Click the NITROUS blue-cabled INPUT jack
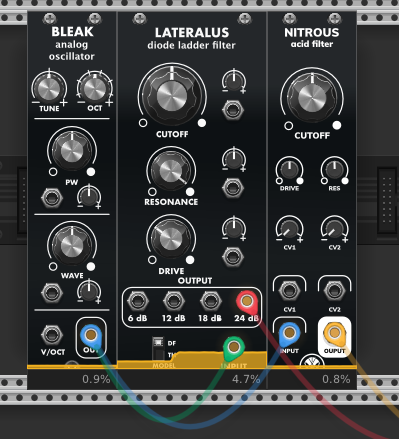This screenshot has height=439, width=399. [289, 332]
